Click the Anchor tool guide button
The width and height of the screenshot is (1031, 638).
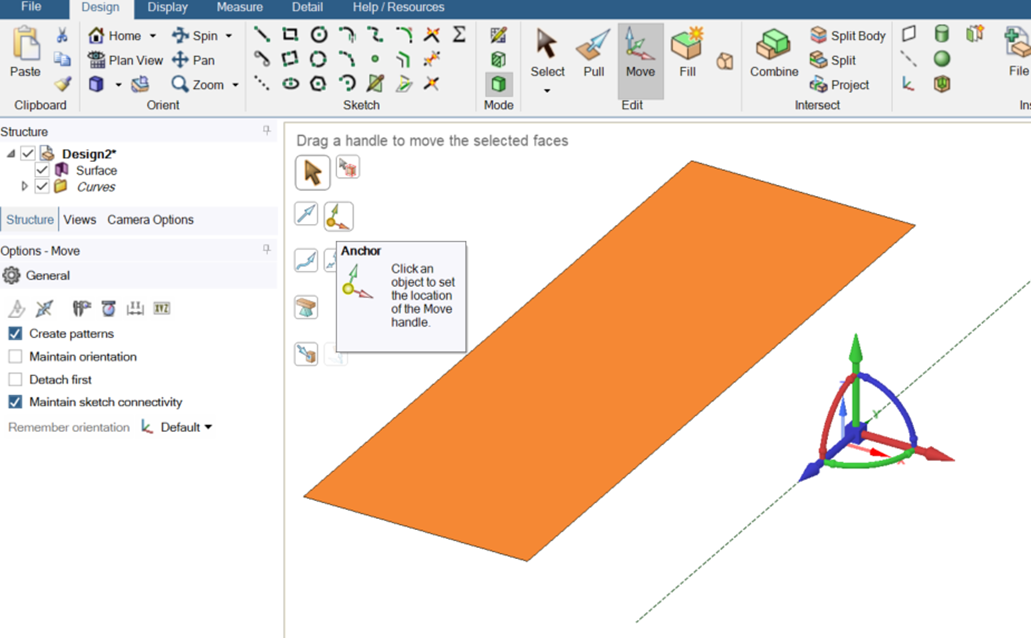(339, 216)
